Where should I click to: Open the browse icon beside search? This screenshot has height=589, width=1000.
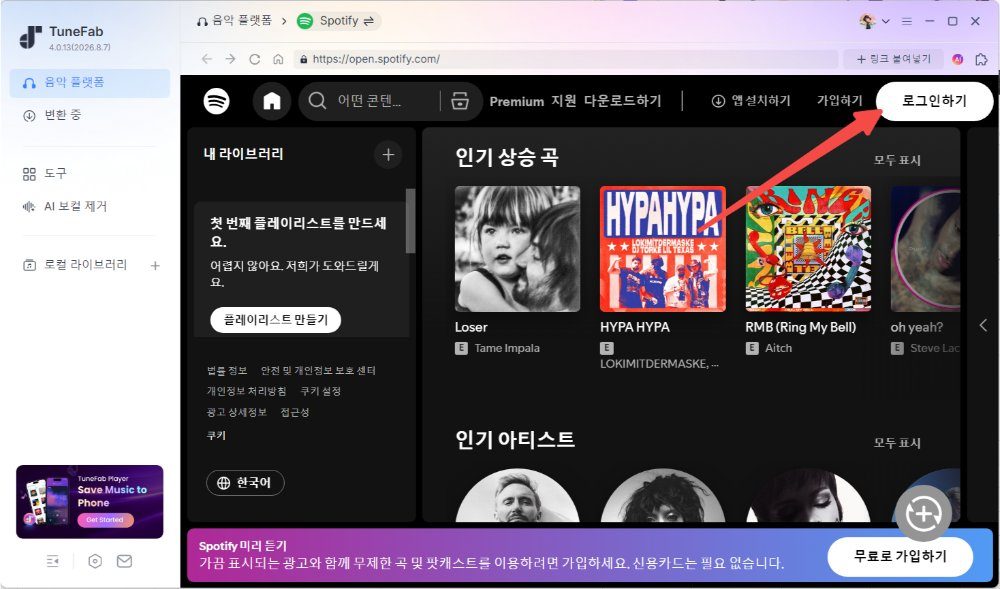[x=460, y=101]
